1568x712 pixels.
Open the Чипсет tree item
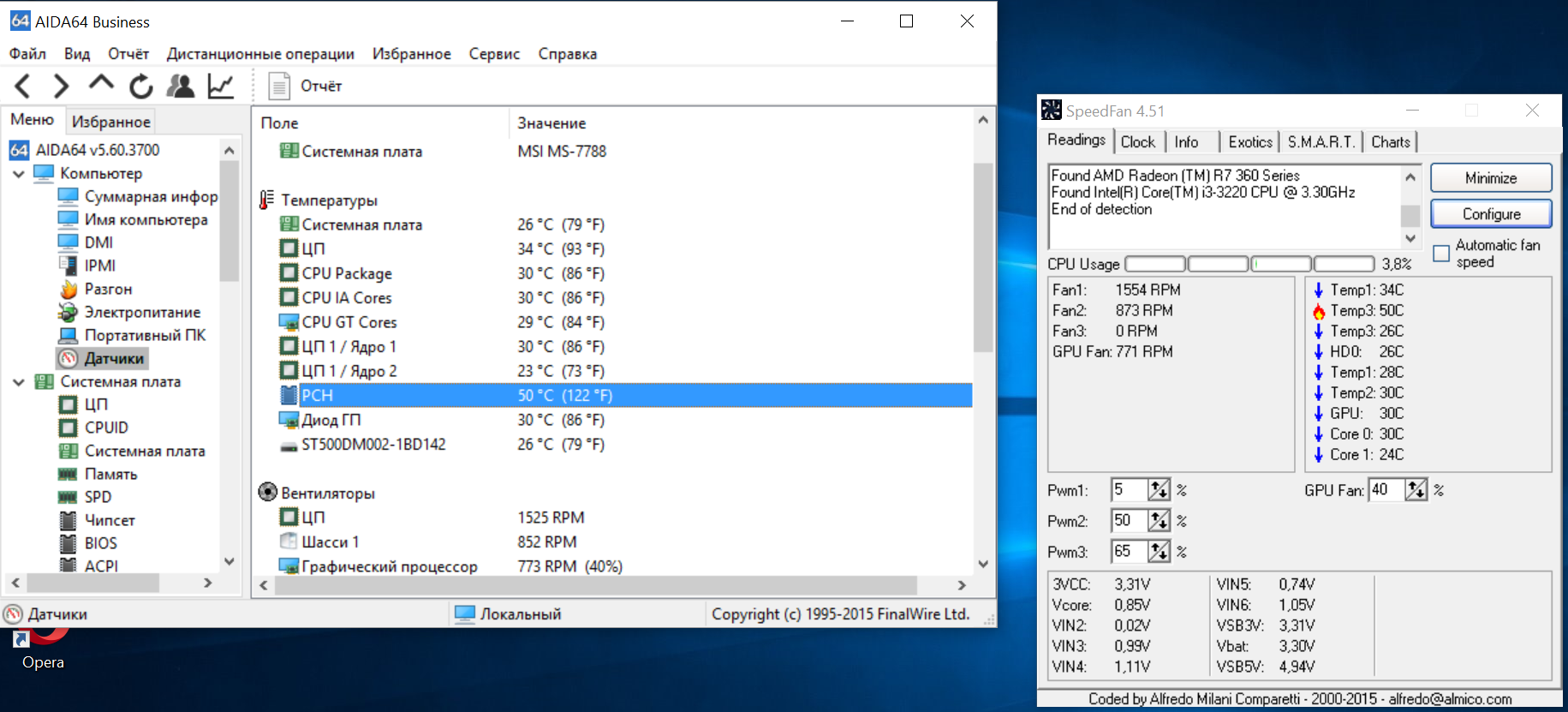[97, 520]
